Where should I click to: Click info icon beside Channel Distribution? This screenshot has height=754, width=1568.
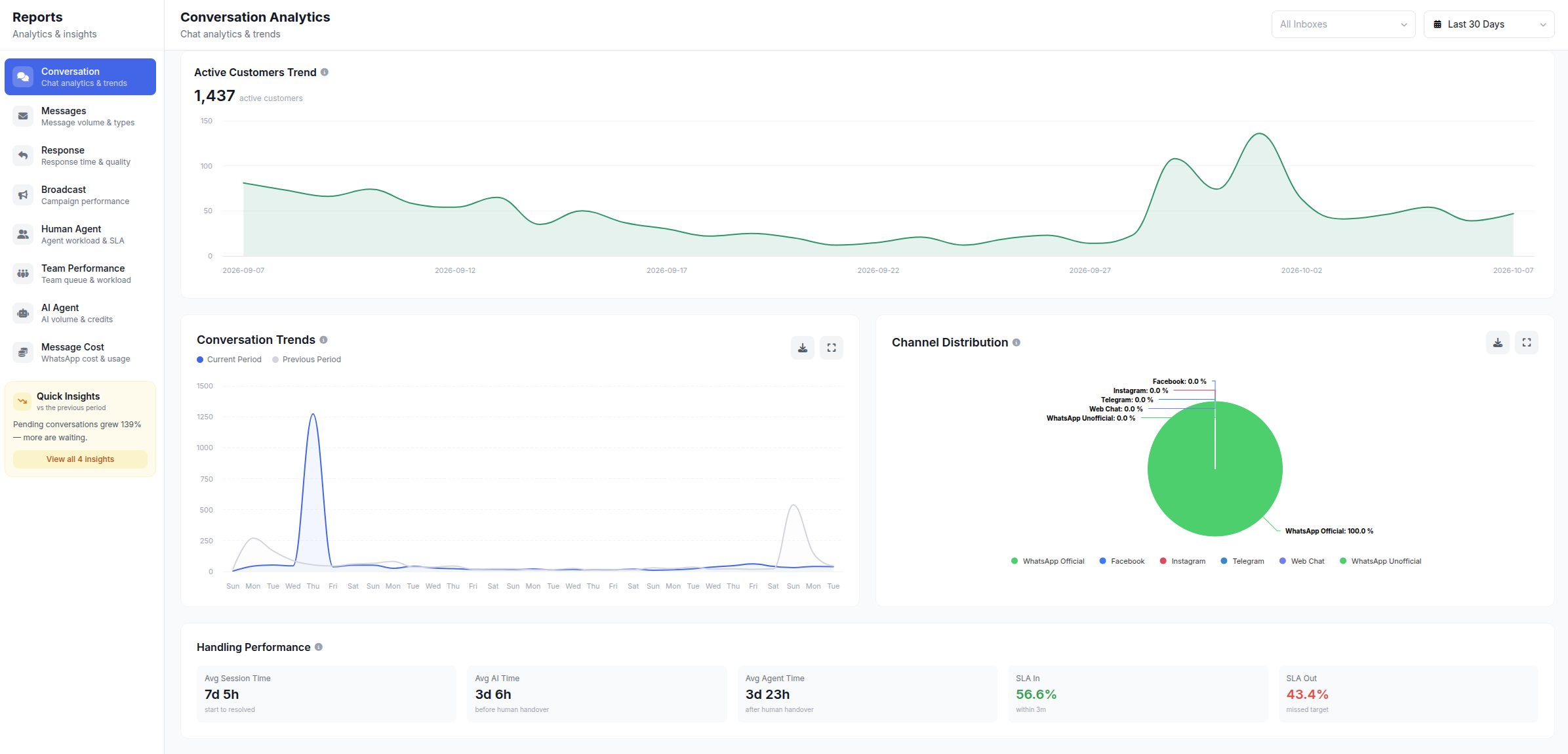(1016, 343)
